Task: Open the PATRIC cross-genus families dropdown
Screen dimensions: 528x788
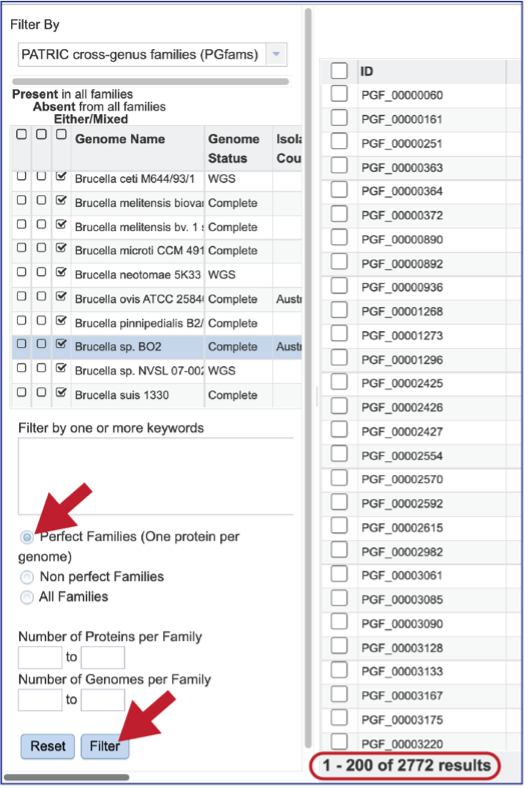Action: pos(153,54)
